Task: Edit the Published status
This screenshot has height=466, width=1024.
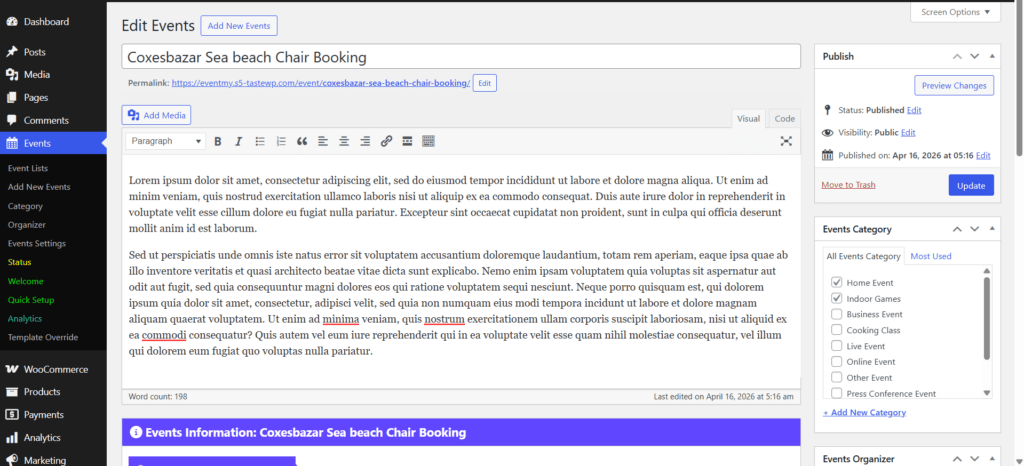Action: tap(914, 110)
